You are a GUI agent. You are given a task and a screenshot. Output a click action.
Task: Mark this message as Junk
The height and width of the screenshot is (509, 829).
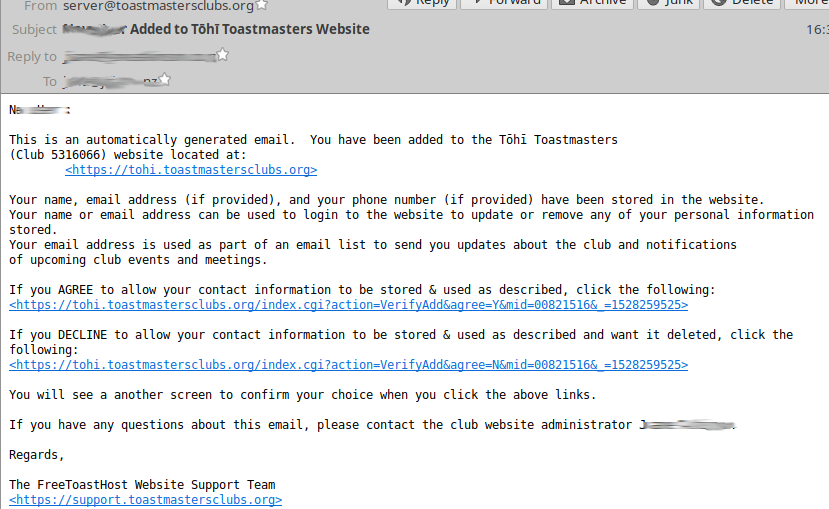668,4
